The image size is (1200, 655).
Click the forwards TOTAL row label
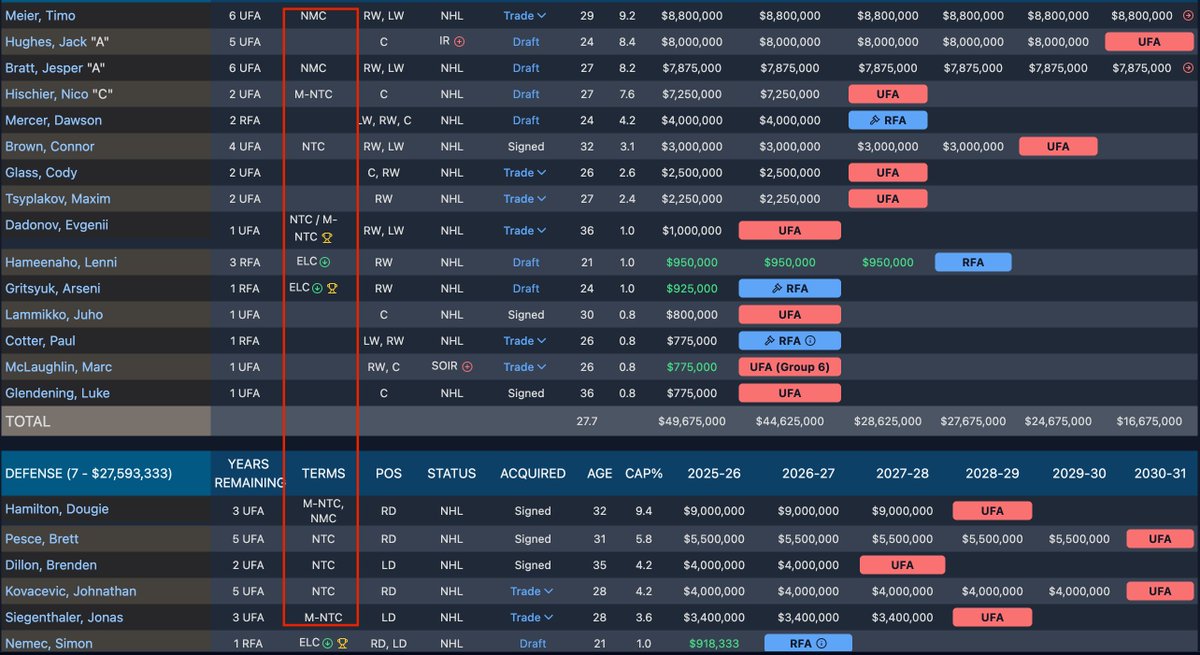tap(28, 422)
